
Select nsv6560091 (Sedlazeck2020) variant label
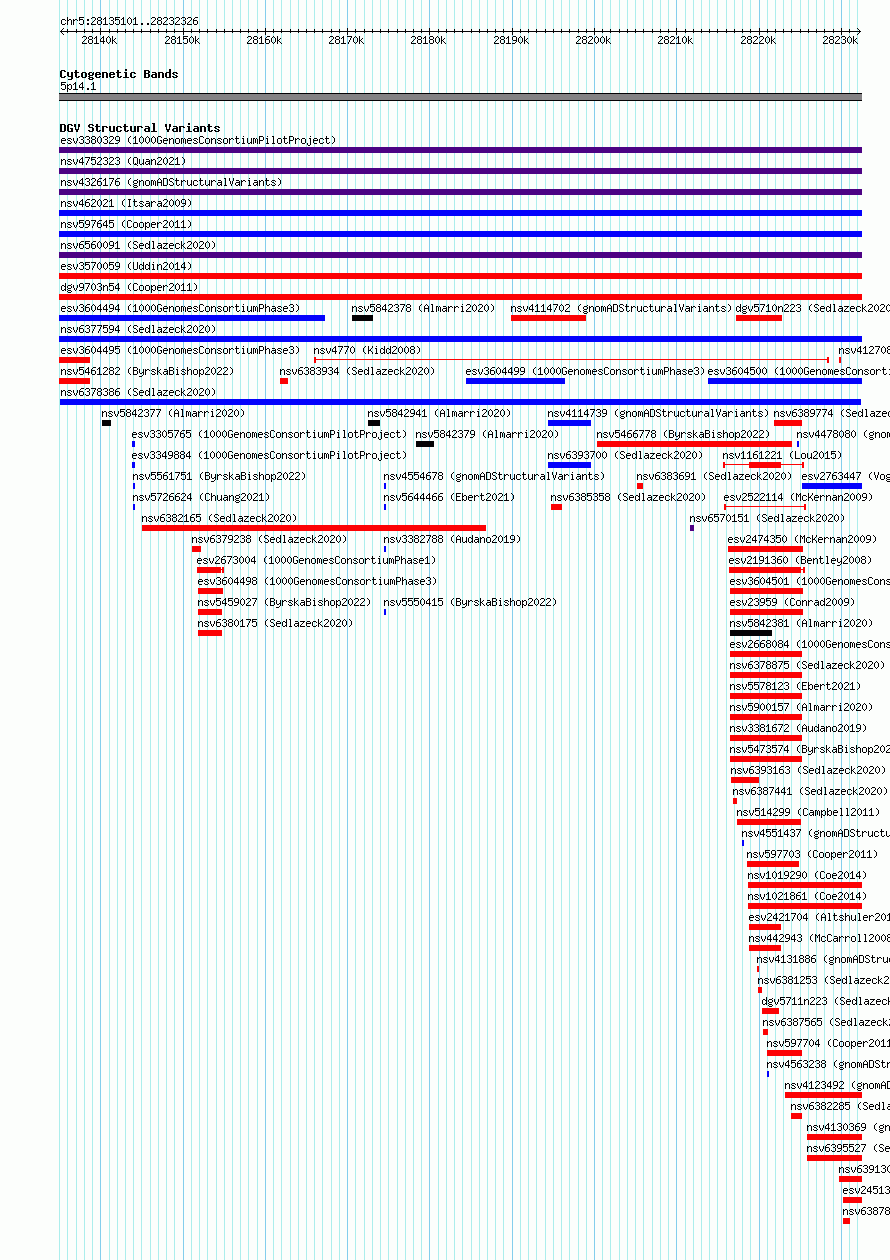(138, 245)
